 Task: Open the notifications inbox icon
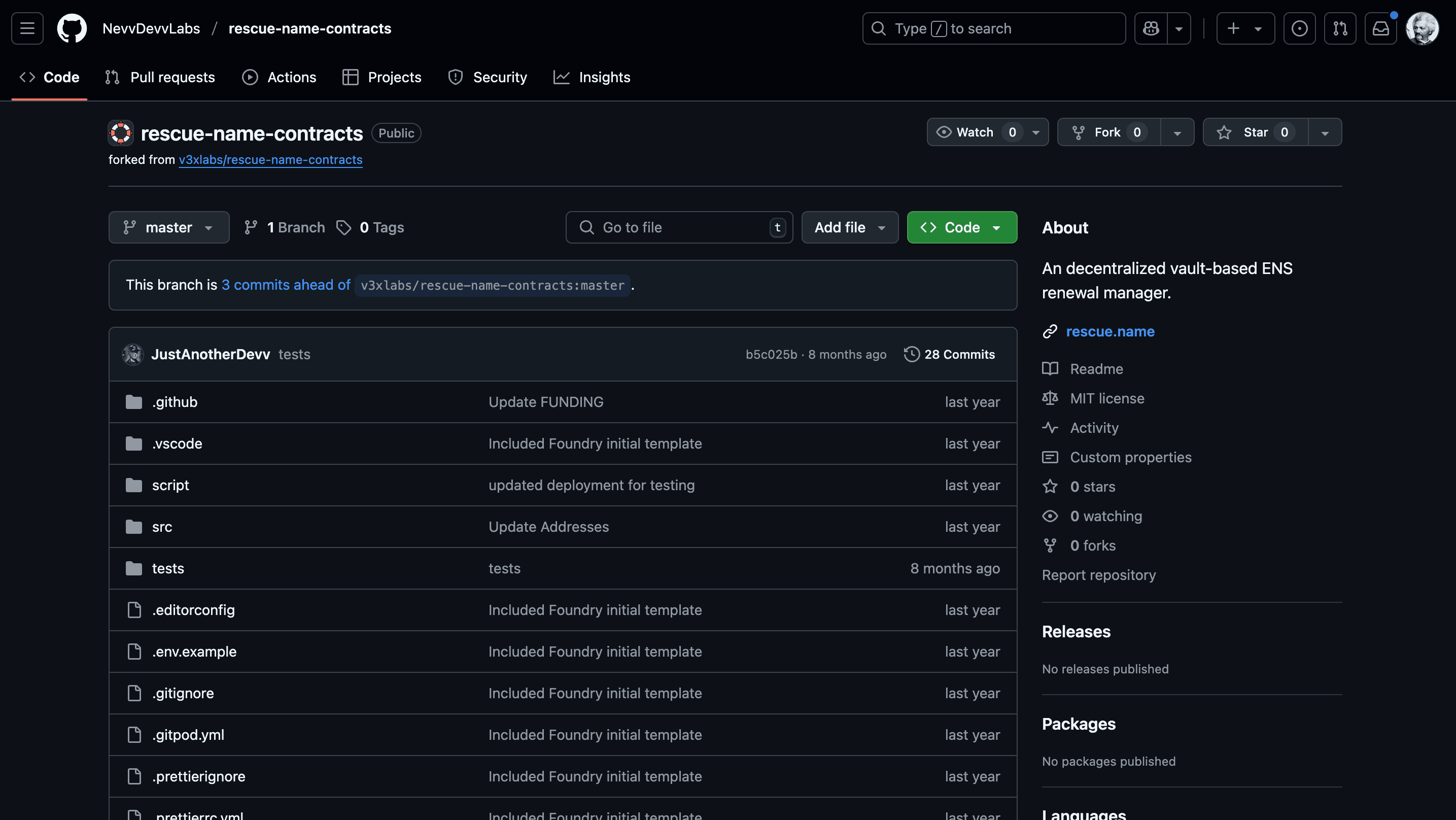(1380, 28)
